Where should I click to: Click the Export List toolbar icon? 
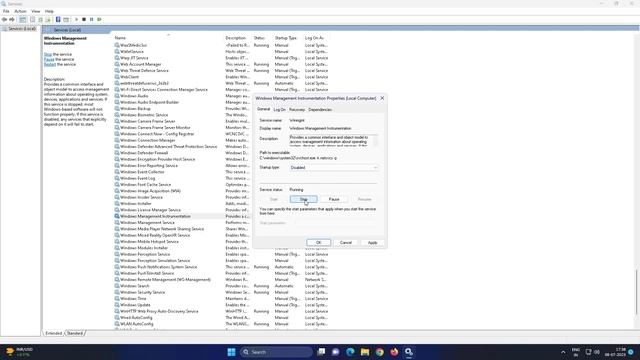pyautogui.click(x=48, y=20)
